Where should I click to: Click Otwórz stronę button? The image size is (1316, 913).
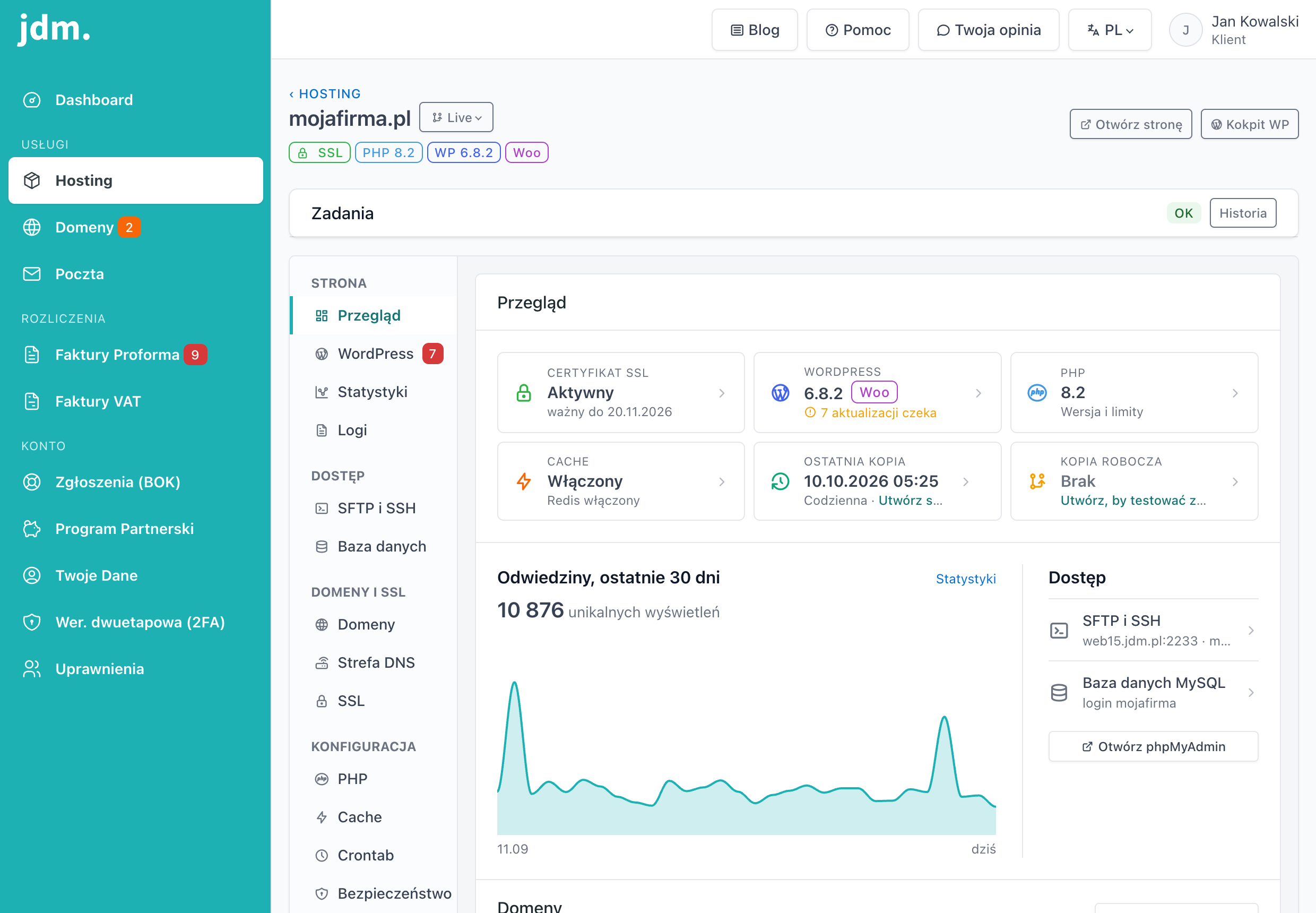tap(1131, 124)
